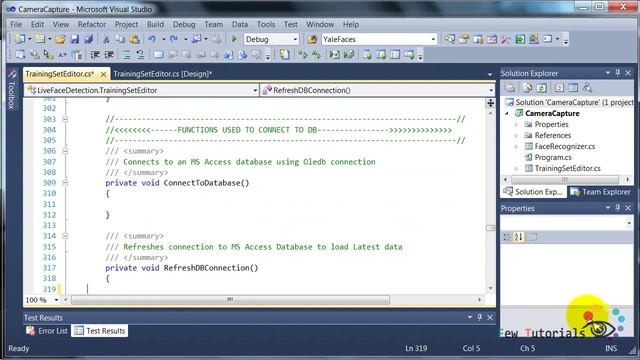Screen dimensions: 640x360
Task: Click the editor horizontal scrollbar thumb
Action: pyautogui.click(x=231, y=300)
